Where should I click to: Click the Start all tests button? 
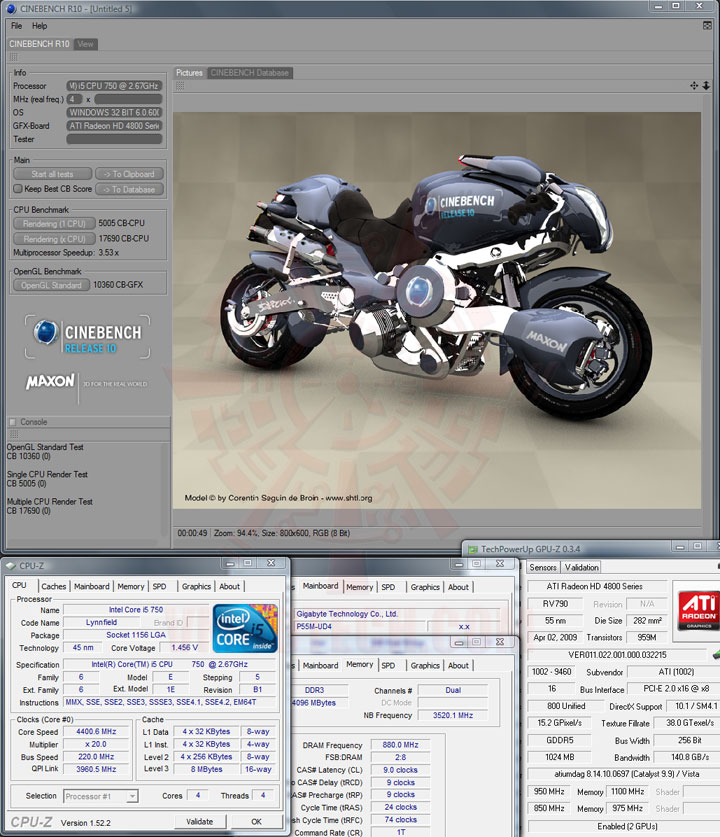click(x=52, y=174)
